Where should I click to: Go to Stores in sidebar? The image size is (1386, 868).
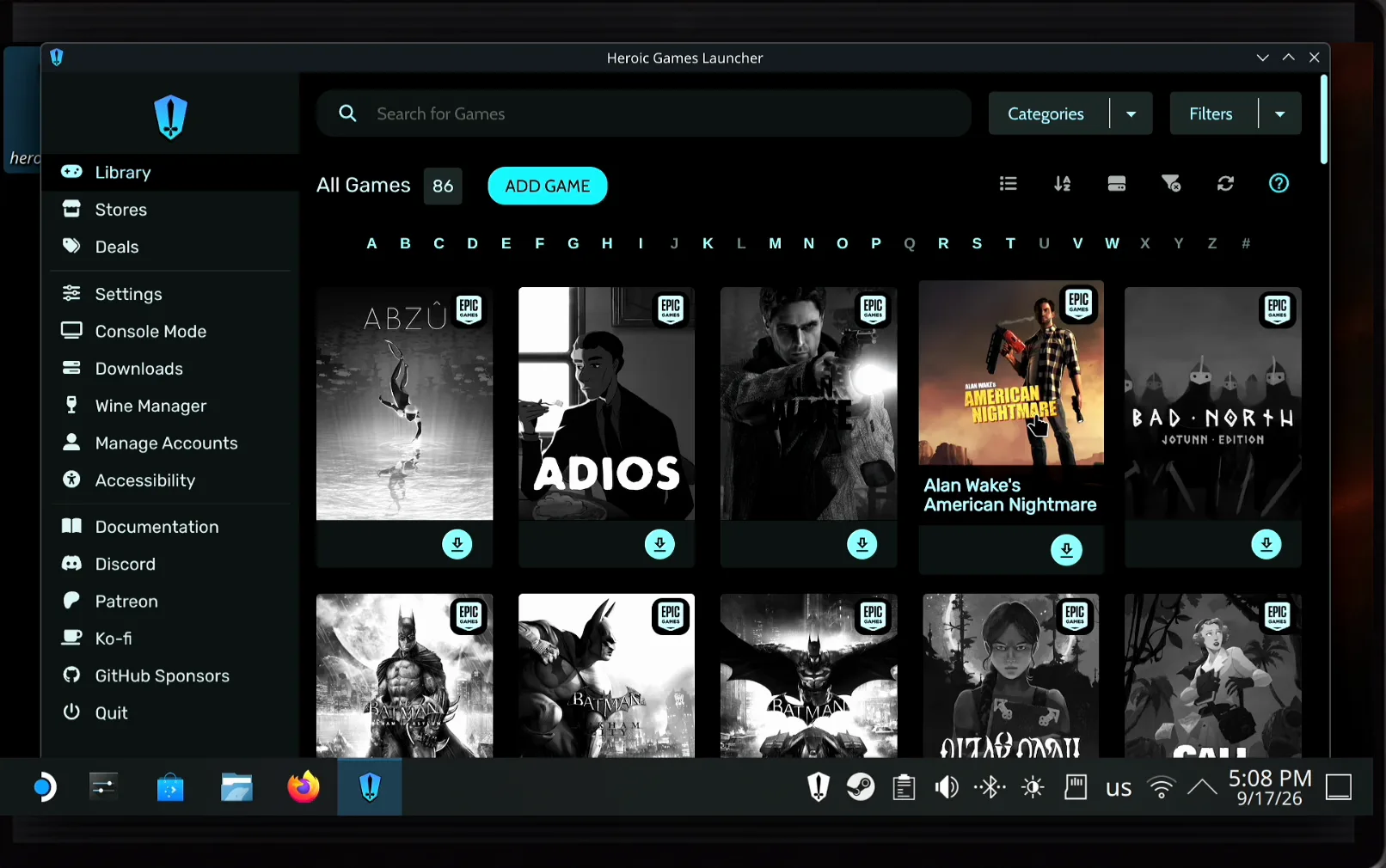coord(170,210)
